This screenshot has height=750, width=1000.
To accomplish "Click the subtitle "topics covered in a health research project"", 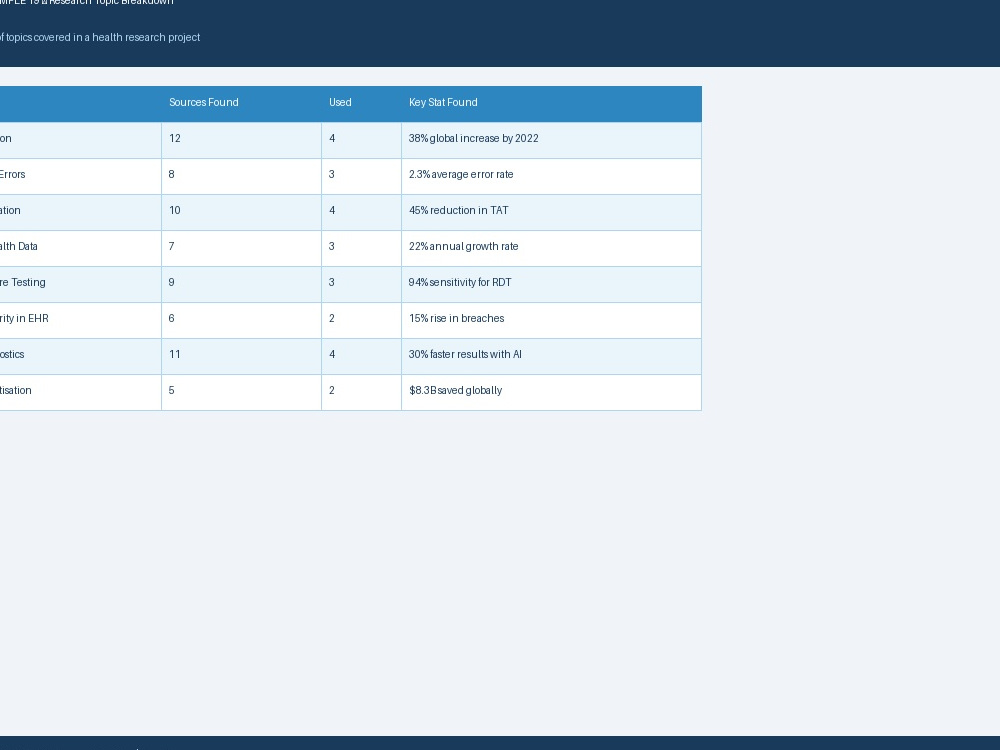I will point(103,38).
